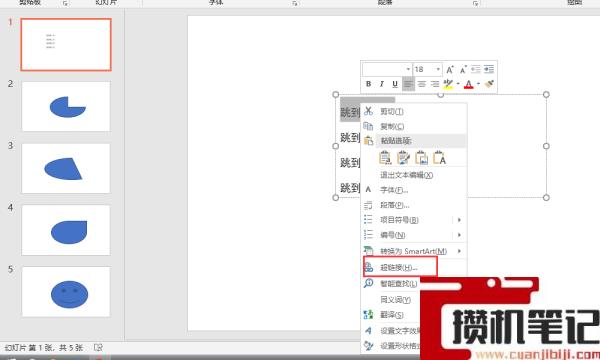Screen dimensions: 600x360
Task: Click the font group dialog launcher
Action: [295, 3]
